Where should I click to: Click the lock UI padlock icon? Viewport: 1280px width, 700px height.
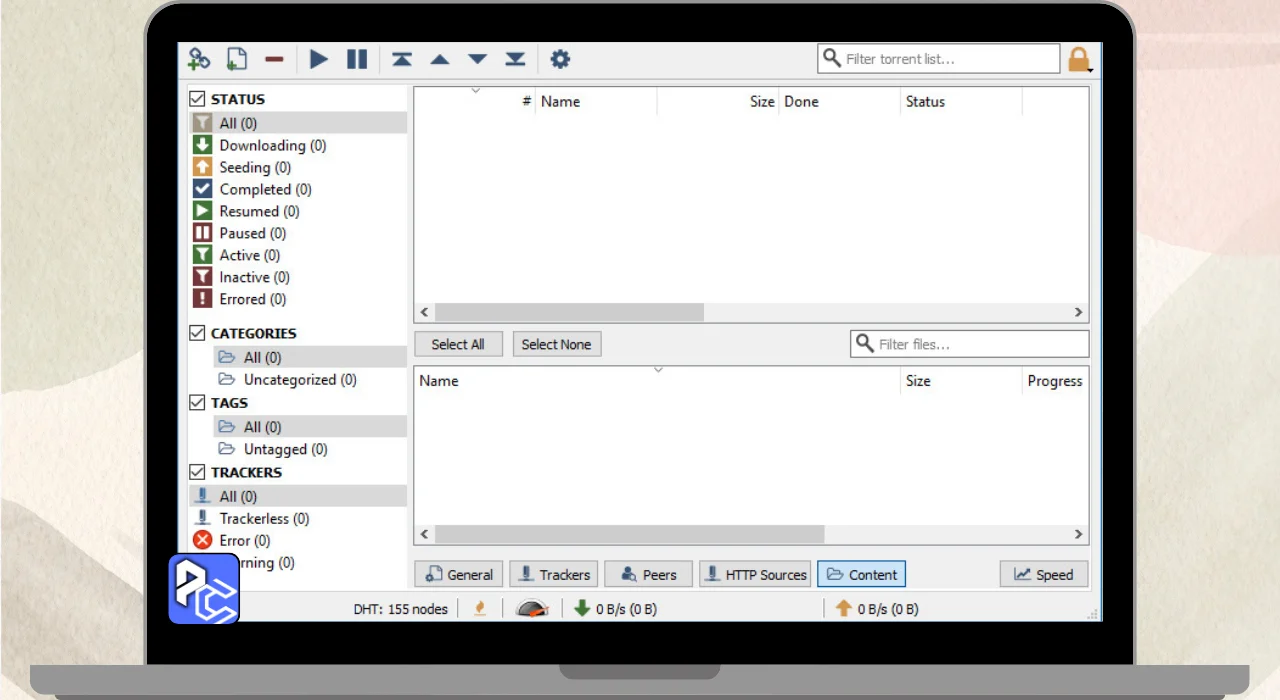point(1079,60)
